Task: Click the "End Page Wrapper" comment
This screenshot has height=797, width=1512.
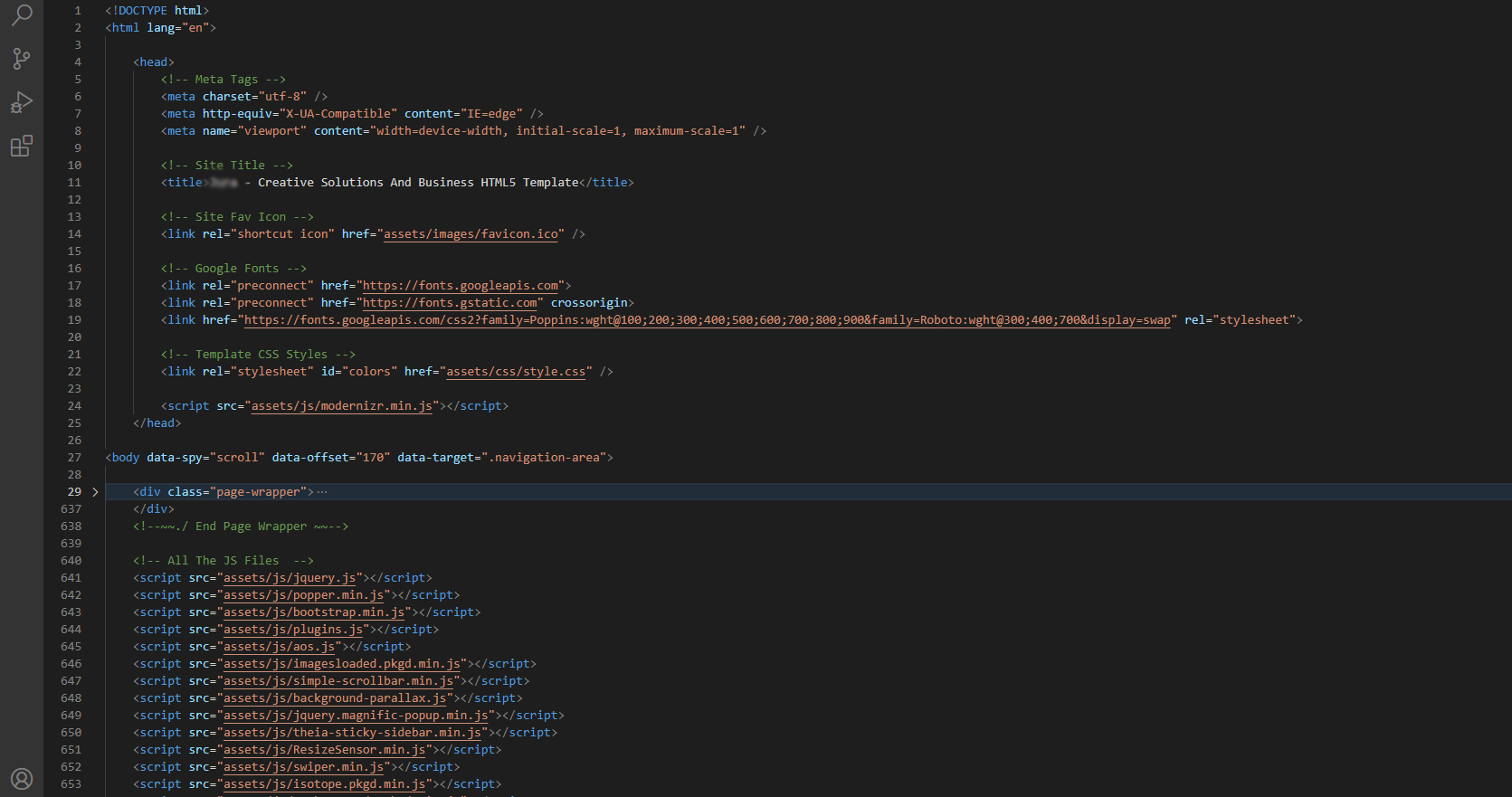Action: (251, 527)
